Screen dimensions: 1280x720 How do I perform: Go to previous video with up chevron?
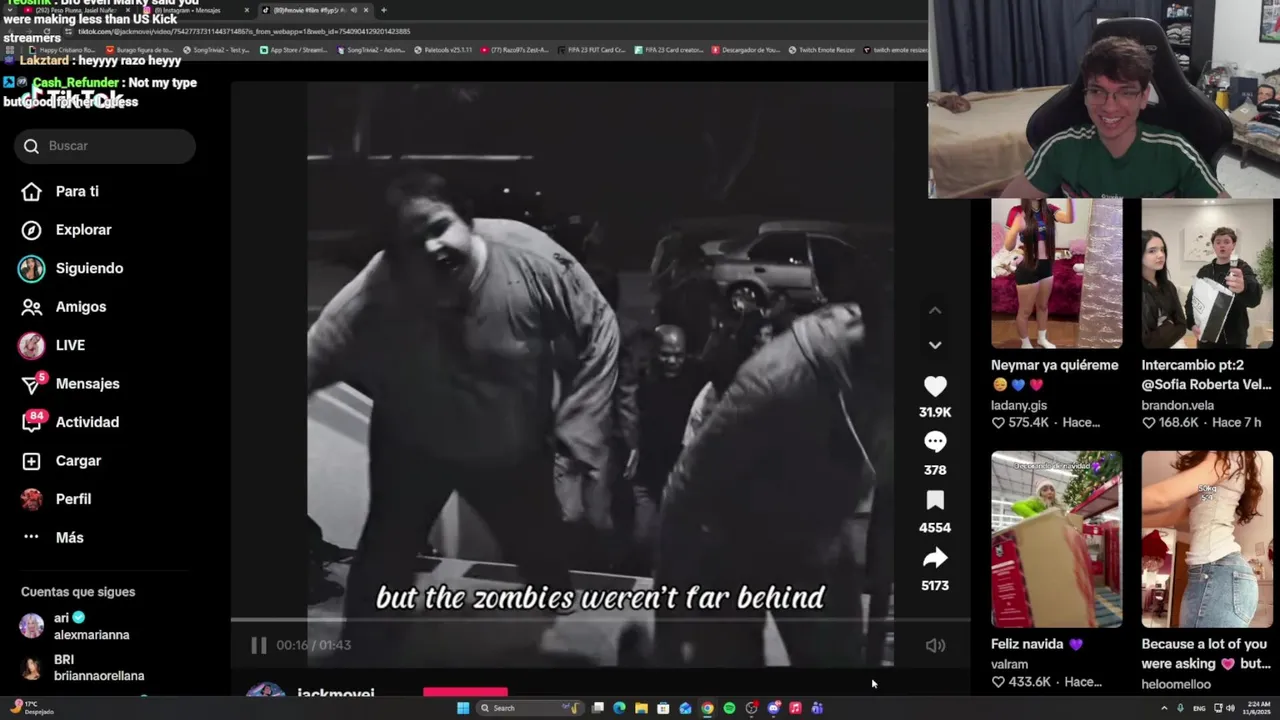[x=935, y=311]
